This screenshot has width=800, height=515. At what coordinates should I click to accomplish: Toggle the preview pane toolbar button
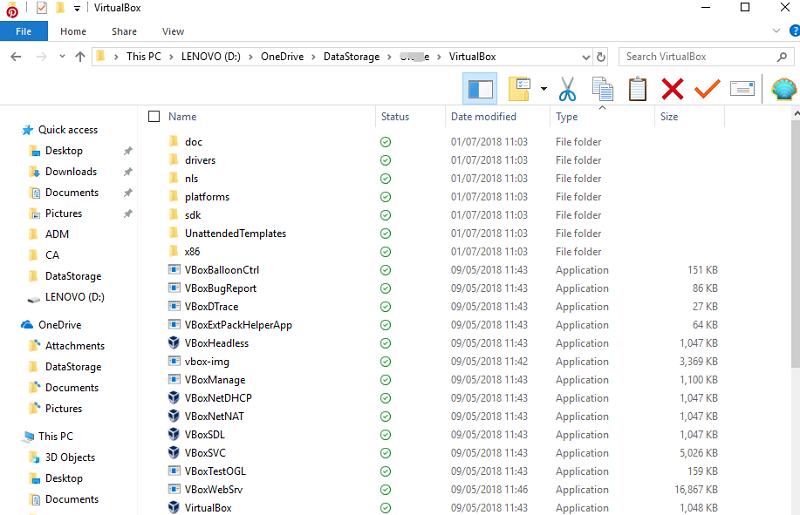point(480,89)
